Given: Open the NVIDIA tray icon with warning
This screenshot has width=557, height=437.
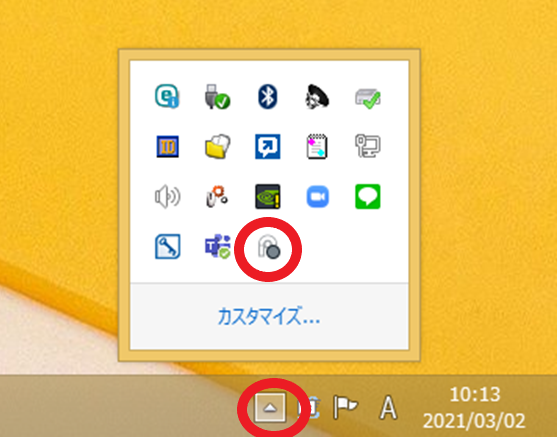Looking at the screenshot, I should [x=267, y=196].
